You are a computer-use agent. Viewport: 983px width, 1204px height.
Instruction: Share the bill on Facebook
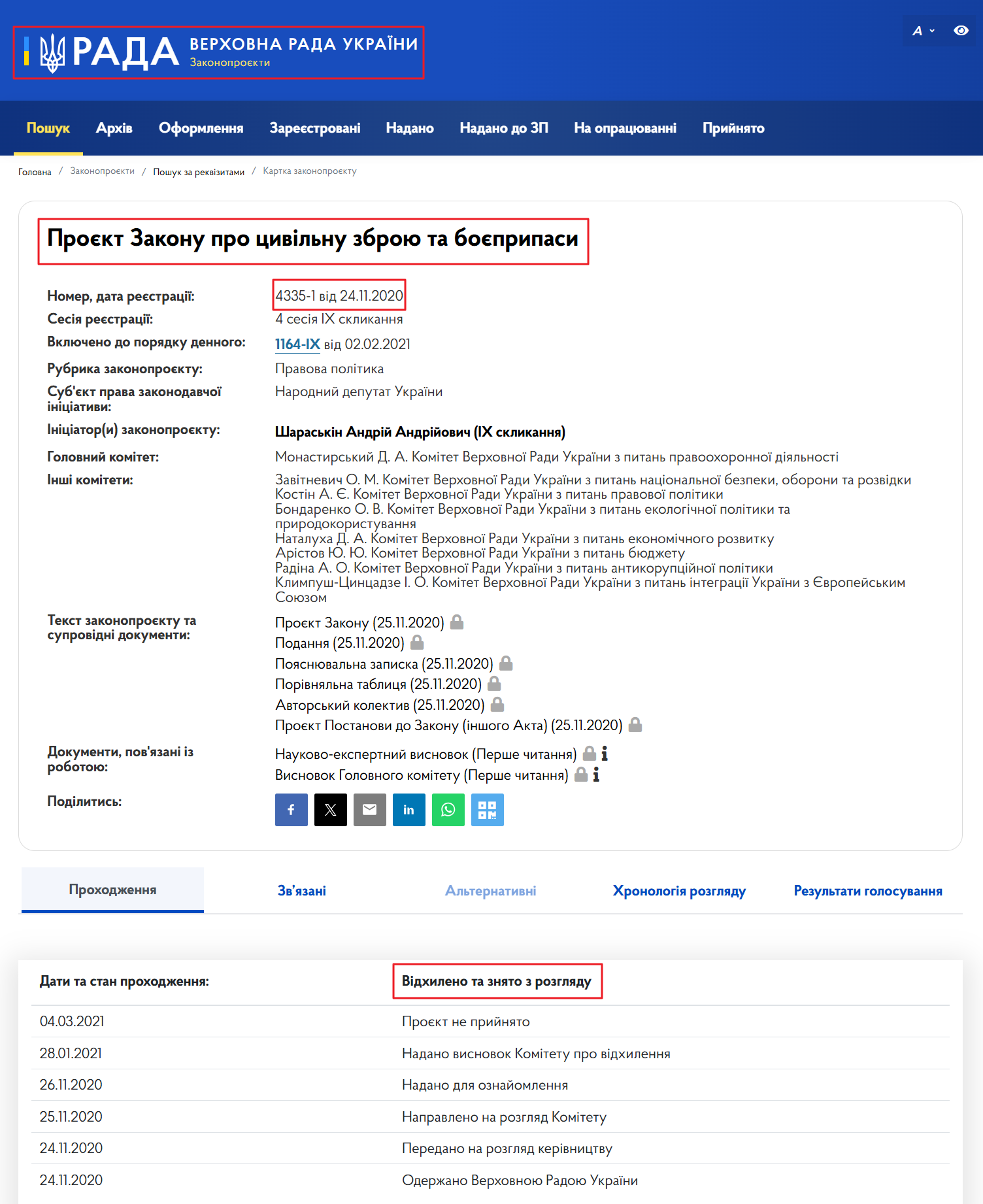(x=292, y=810)
